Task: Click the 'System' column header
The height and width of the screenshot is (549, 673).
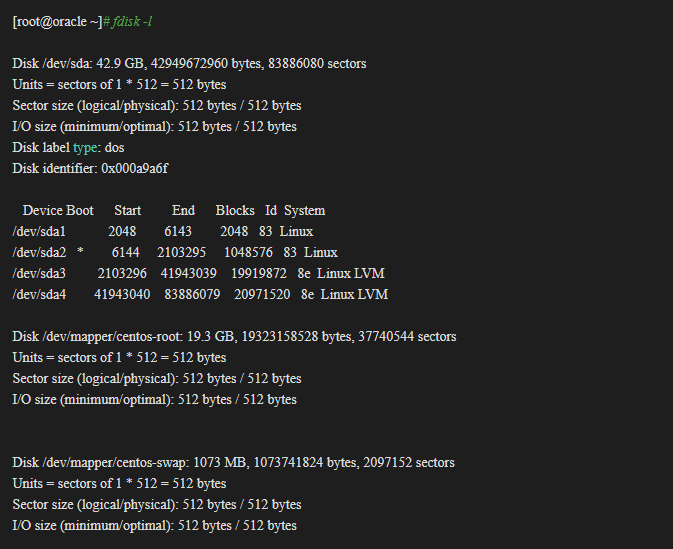Action: [304, 210]
